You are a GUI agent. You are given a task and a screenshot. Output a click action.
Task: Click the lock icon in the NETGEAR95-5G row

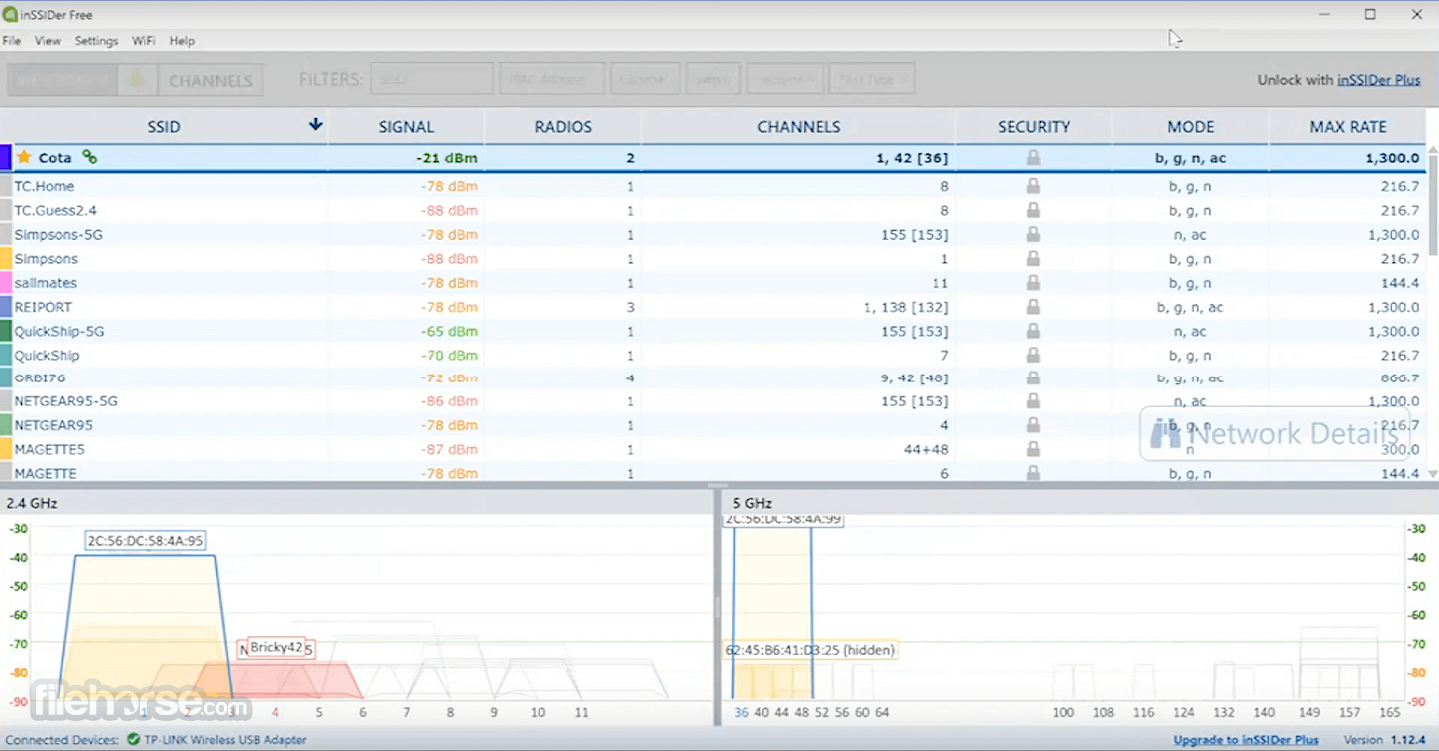pos(1033,401)
